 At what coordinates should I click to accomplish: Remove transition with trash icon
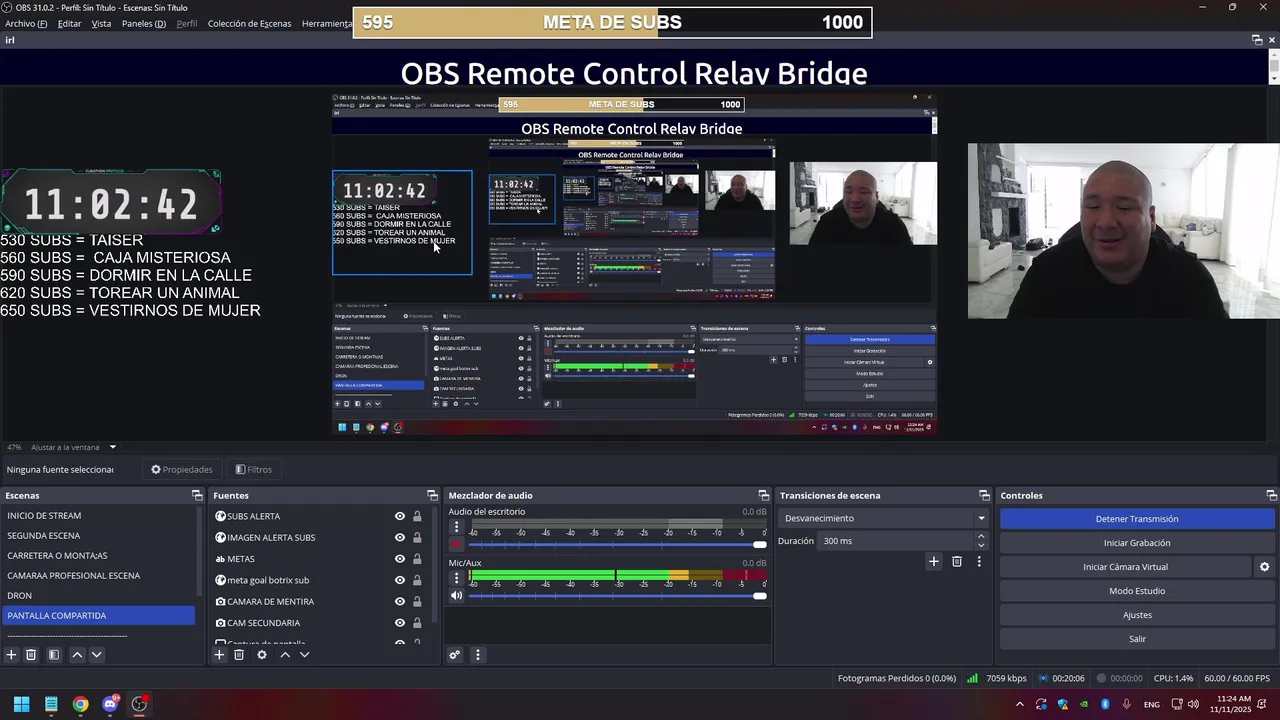[x=957, y=562]
